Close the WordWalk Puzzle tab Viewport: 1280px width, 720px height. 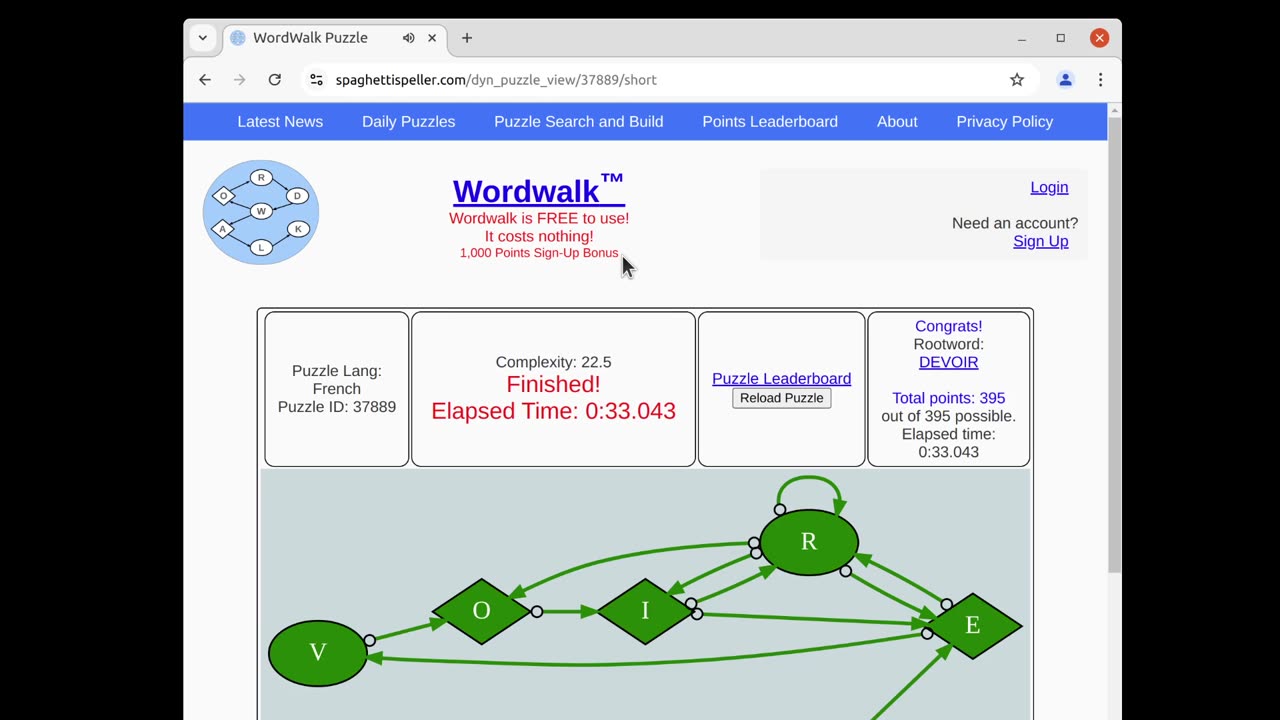point(432,38)
